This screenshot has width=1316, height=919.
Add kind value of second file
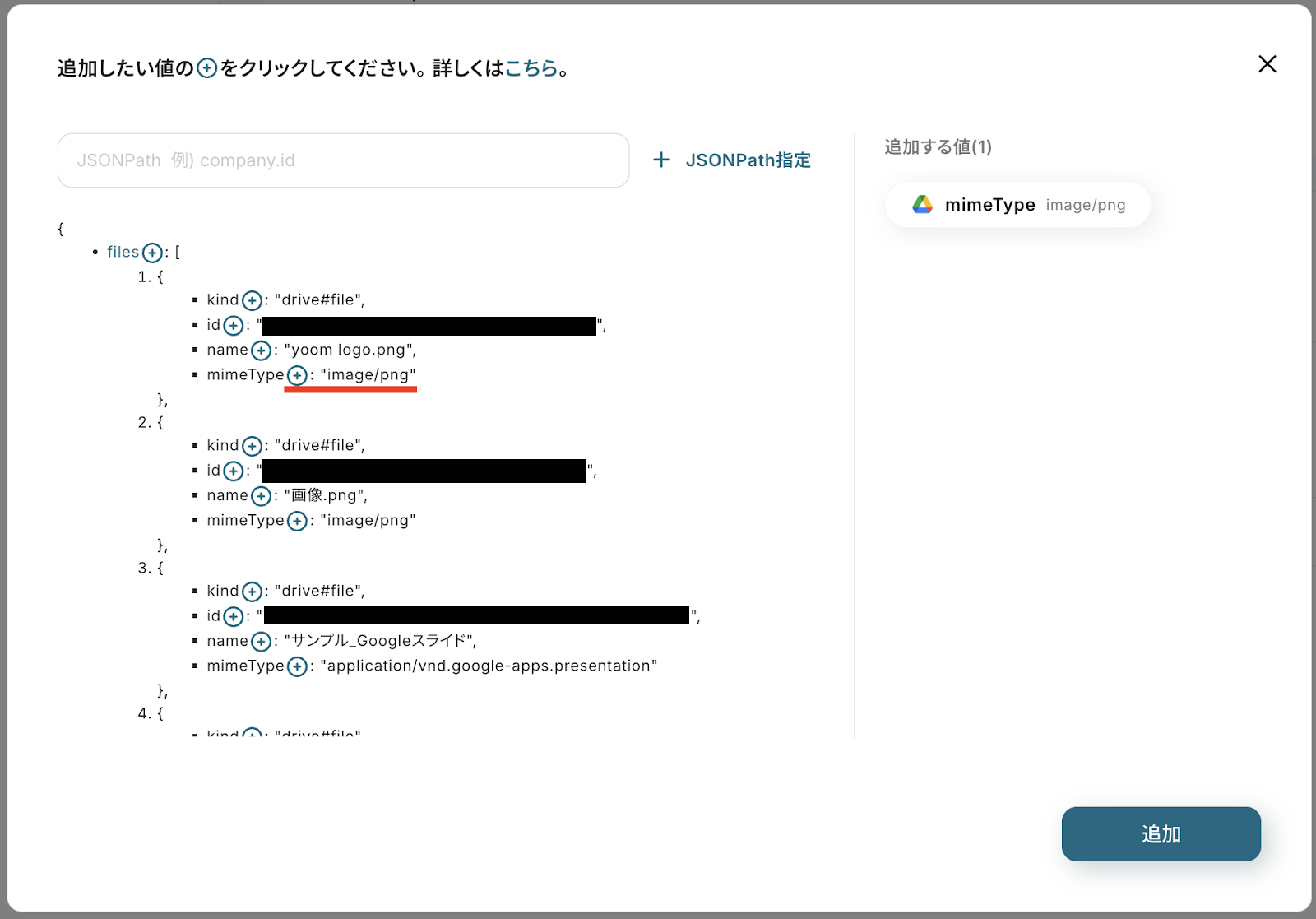(x=252, y=446)
